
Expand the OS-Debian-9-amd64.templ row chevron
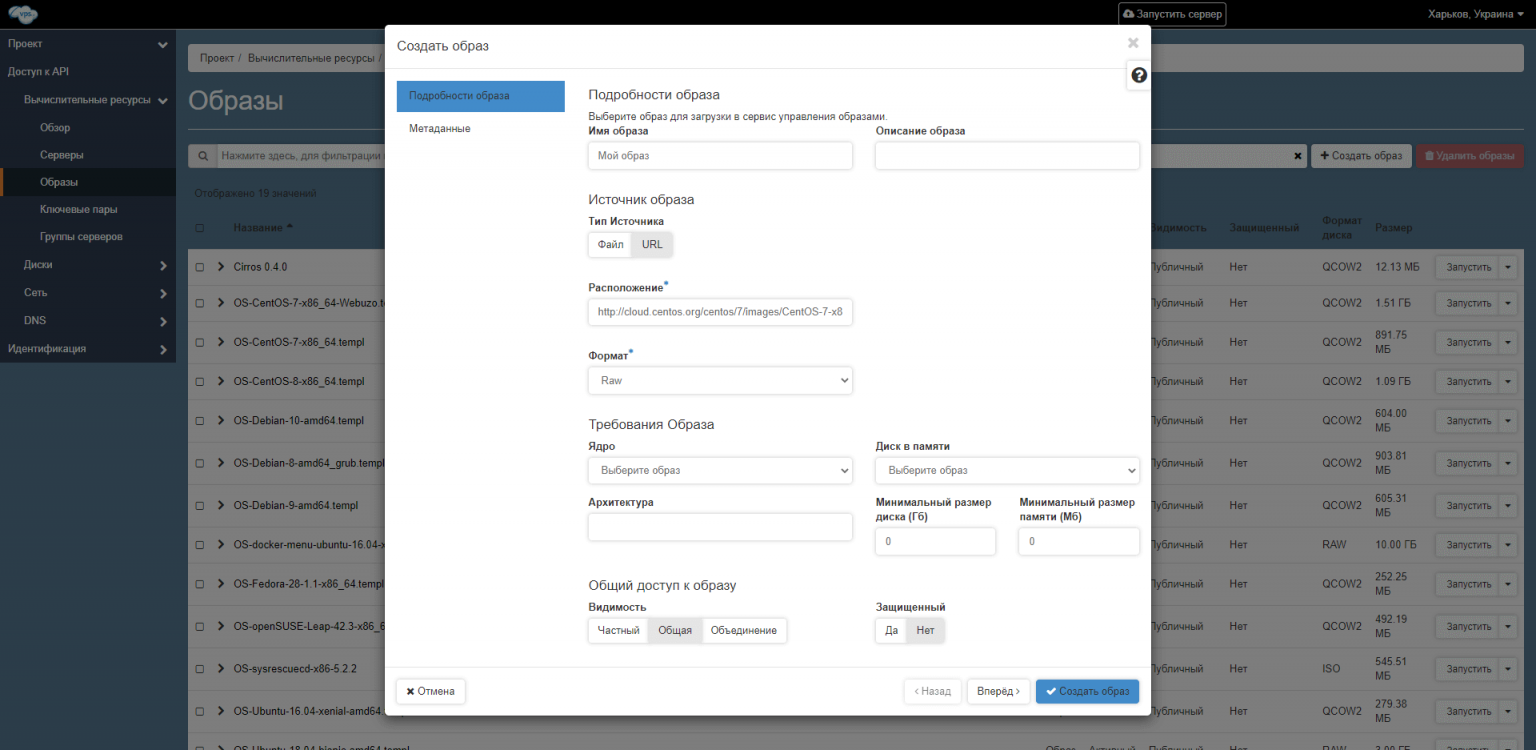(x=220, y=505)
